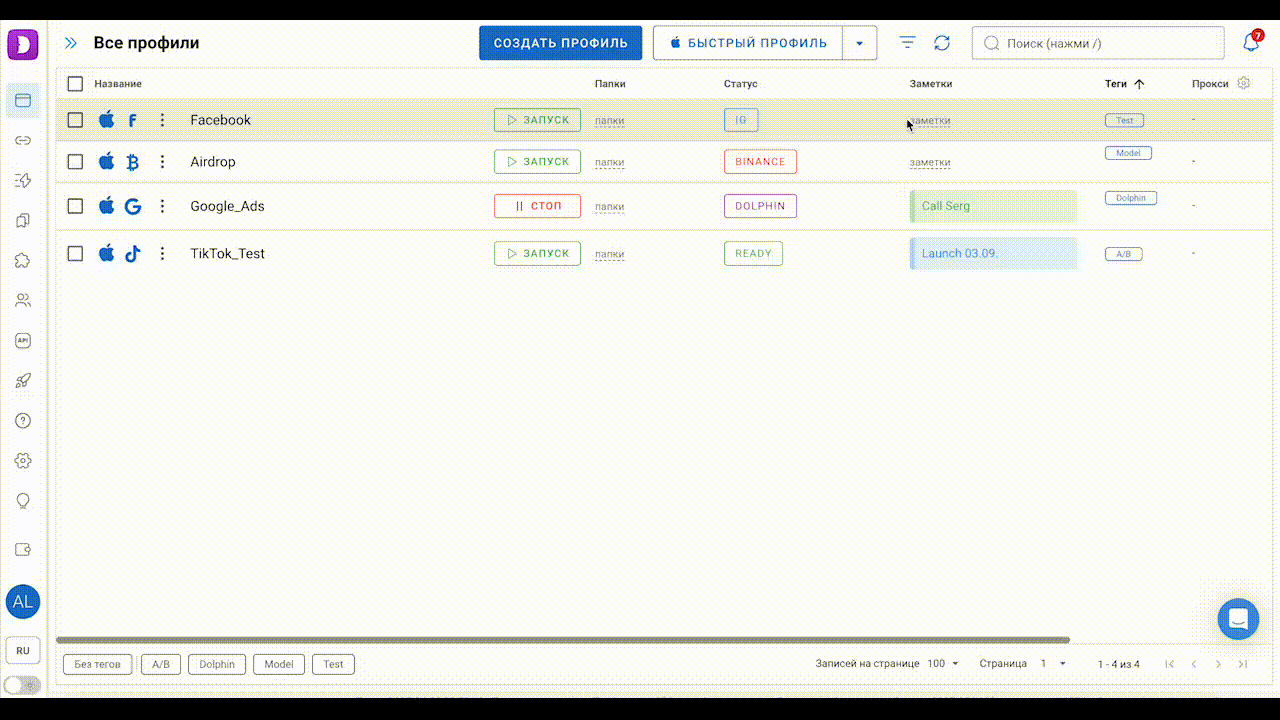Toggle the theme switch at bottom left

(x=22, y=685)
